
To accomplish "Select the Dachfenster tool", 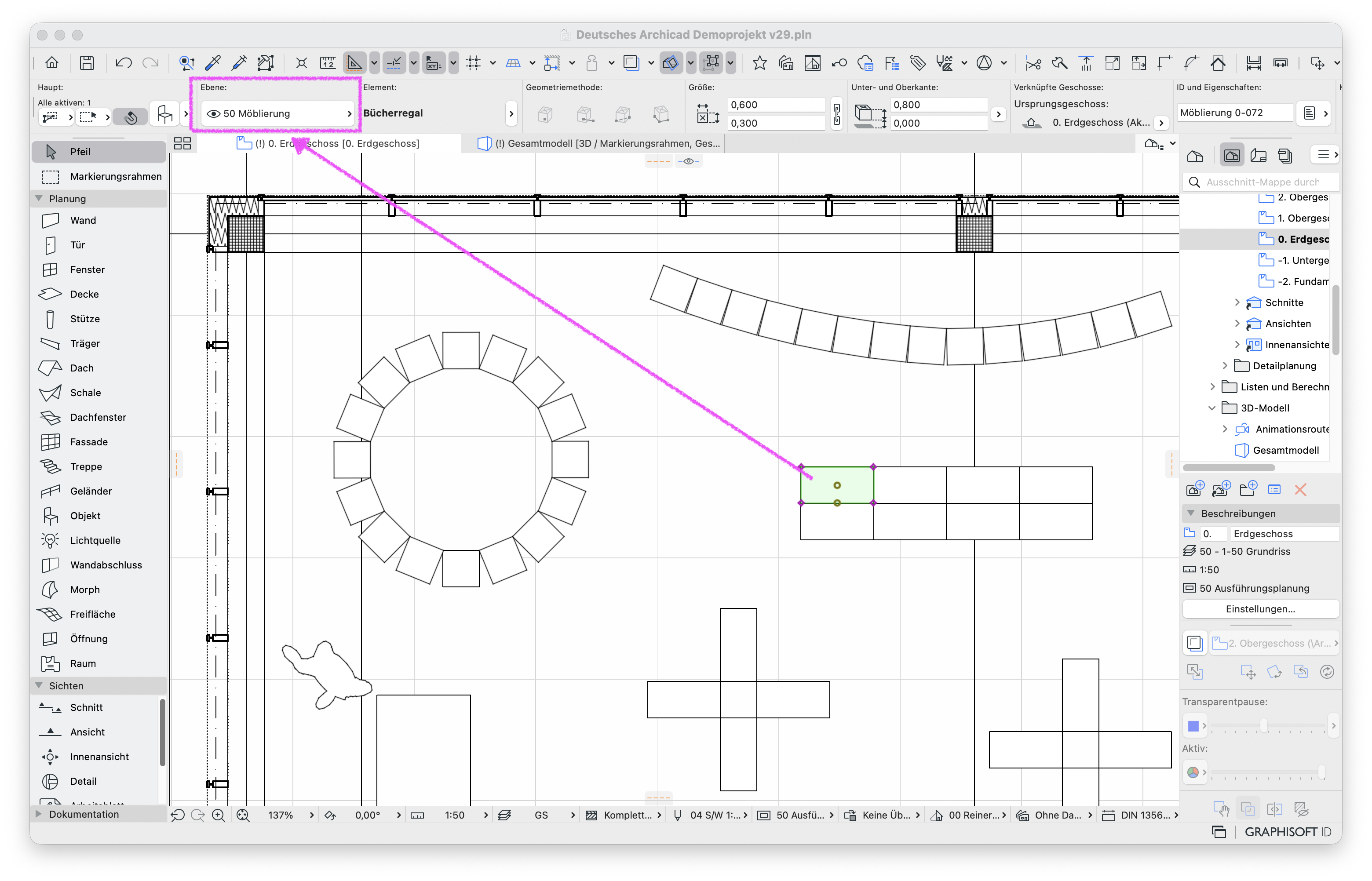I will [x=99, y=417].
